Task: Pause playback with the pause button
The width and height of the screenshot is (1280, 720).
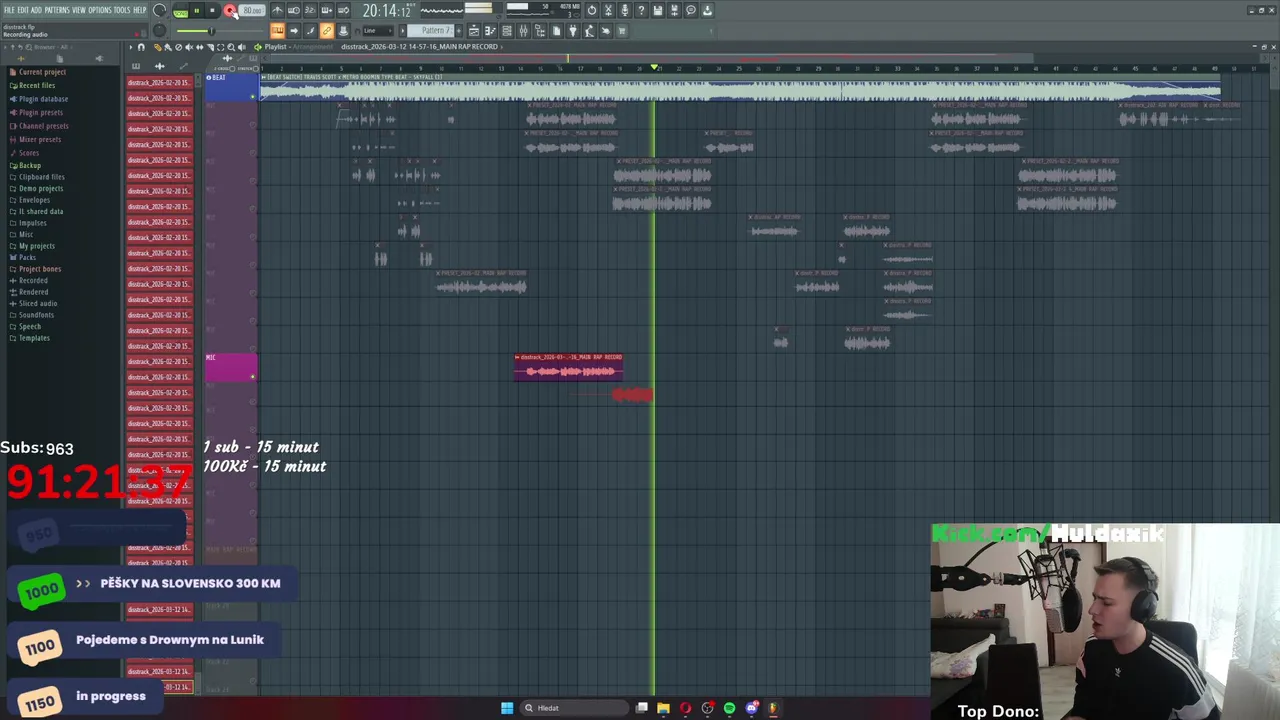Action: [197, 10]
